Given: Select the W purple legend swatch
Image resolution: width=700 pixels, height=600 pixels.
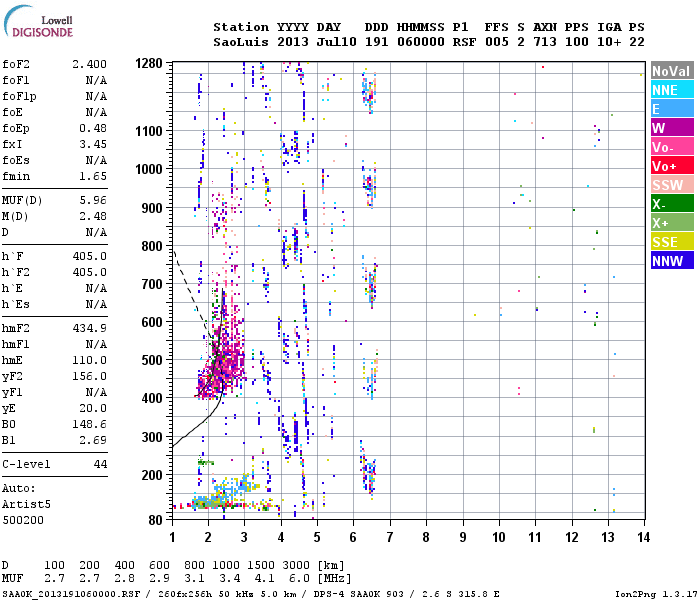Looking at the screenshot, I should tap(672, 128).
